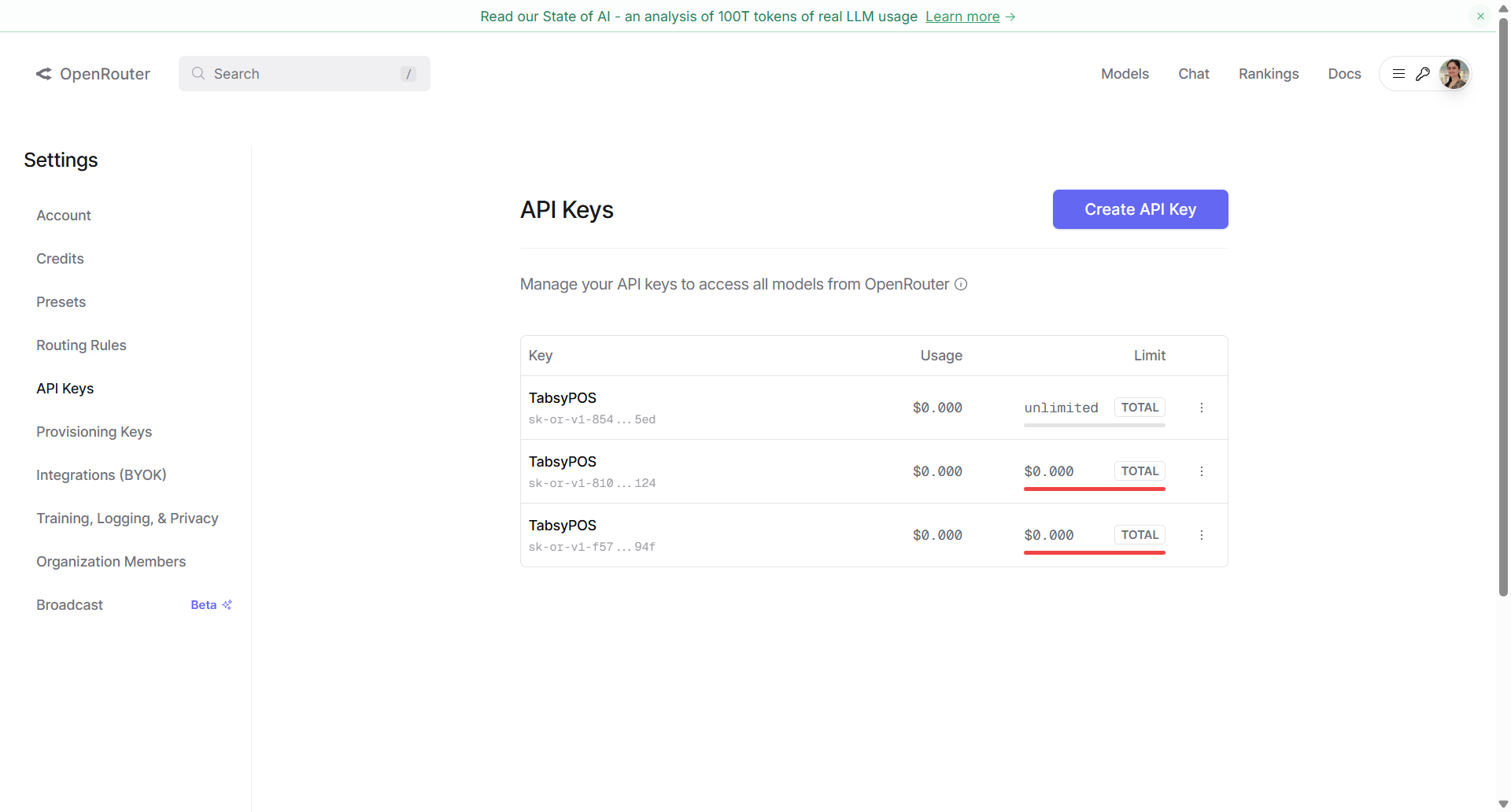Viewport: 1511px width, 812px height.
Task: Click TOTAL badge on key ending 124
Action: [x=1140, y=471]
